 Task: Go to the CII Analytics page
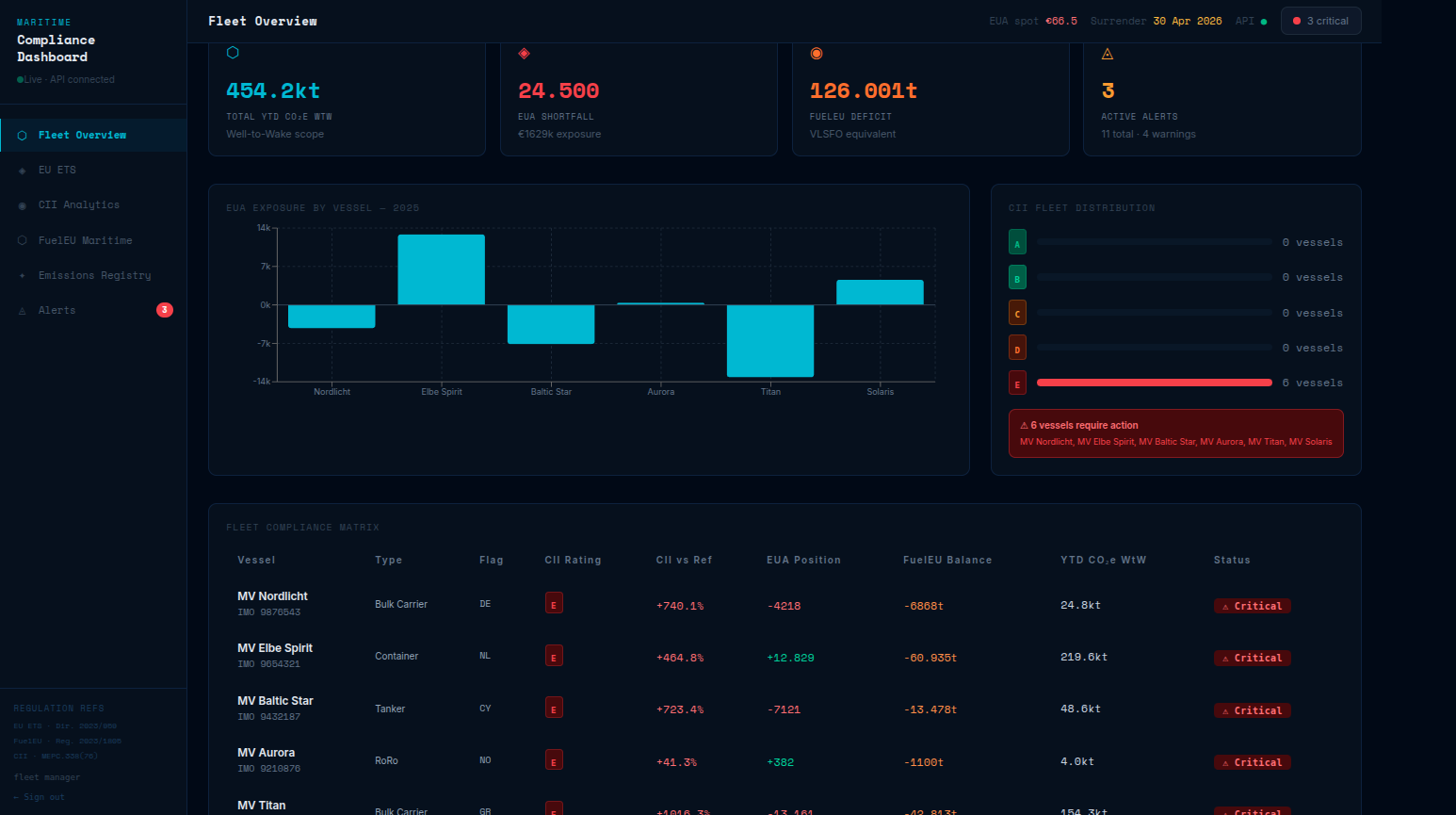(x=79, y=205)
